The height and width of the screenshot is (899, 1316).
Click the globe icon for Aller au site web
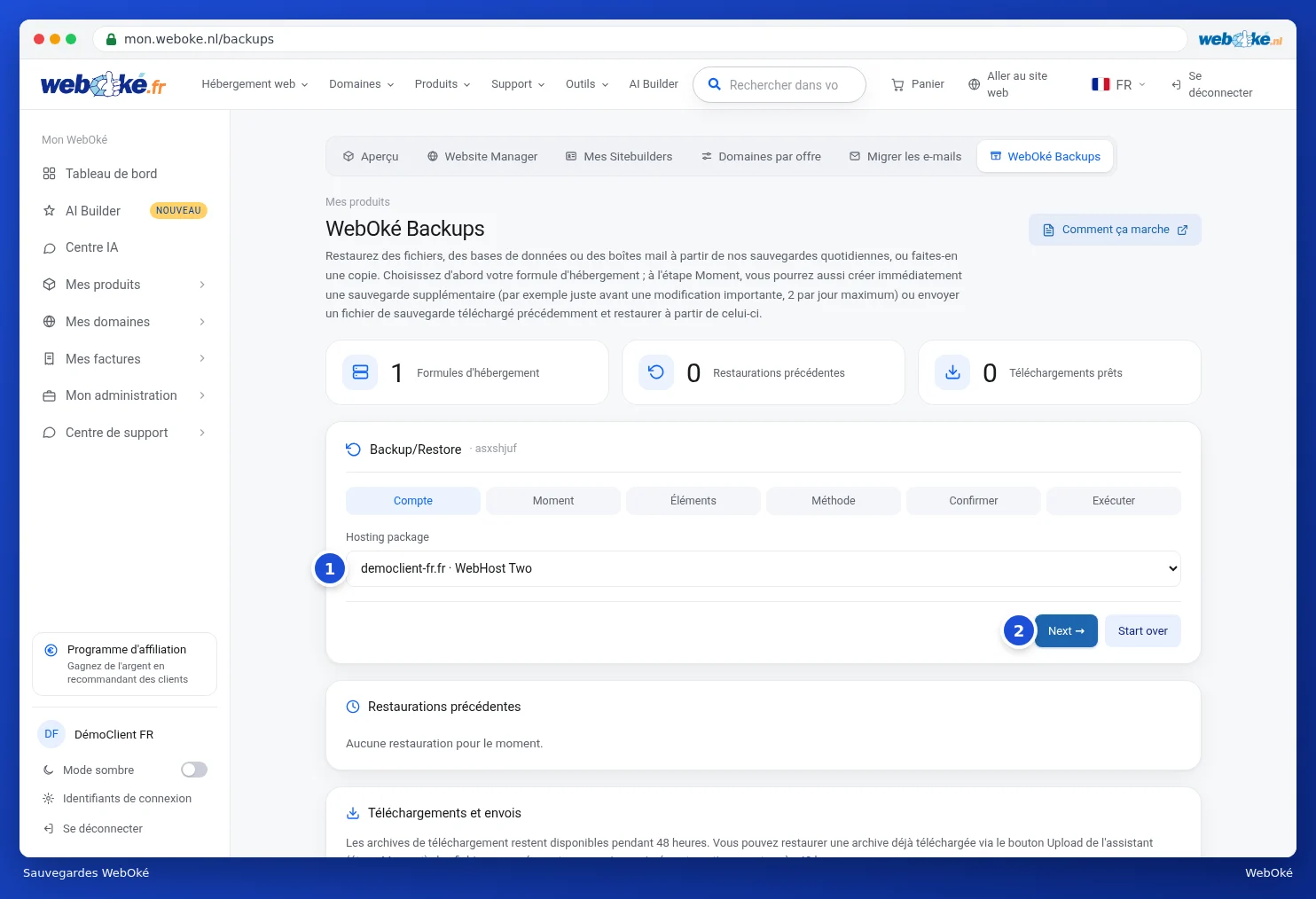click(974, 84)
